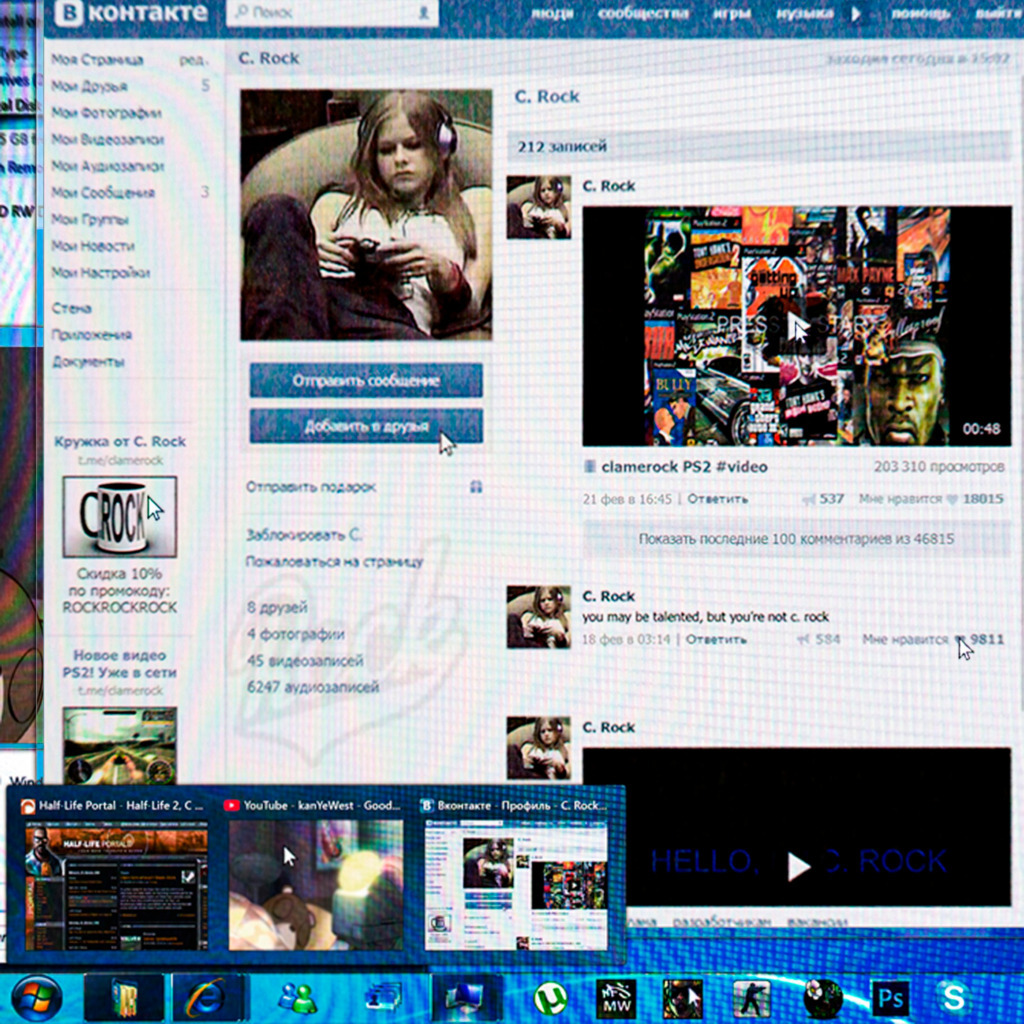This screenshot has width=1024, height=1024.
Task: Open the люди header menu item
Action: coord(552,13)
